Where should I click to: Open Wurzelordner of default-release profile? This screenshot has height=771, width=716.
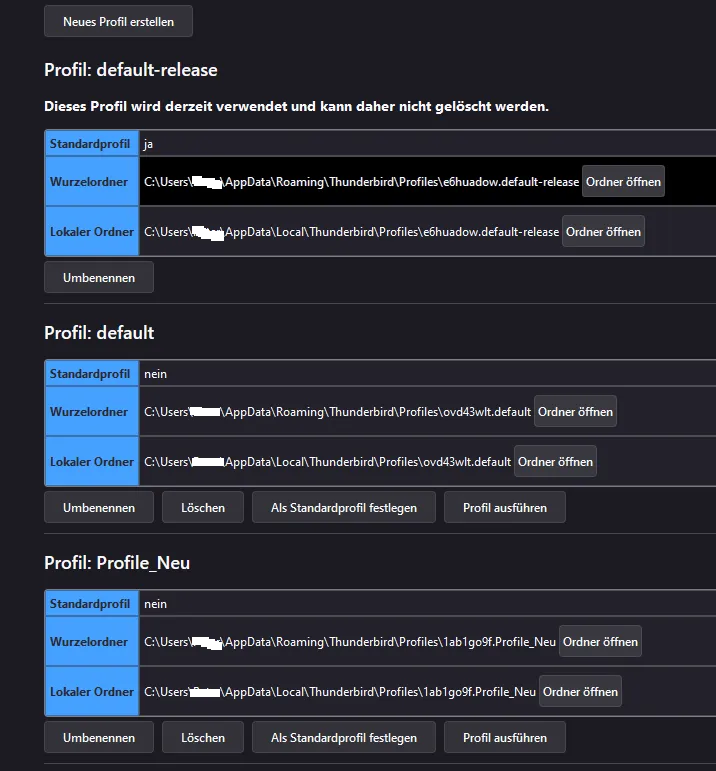point(623,181)
